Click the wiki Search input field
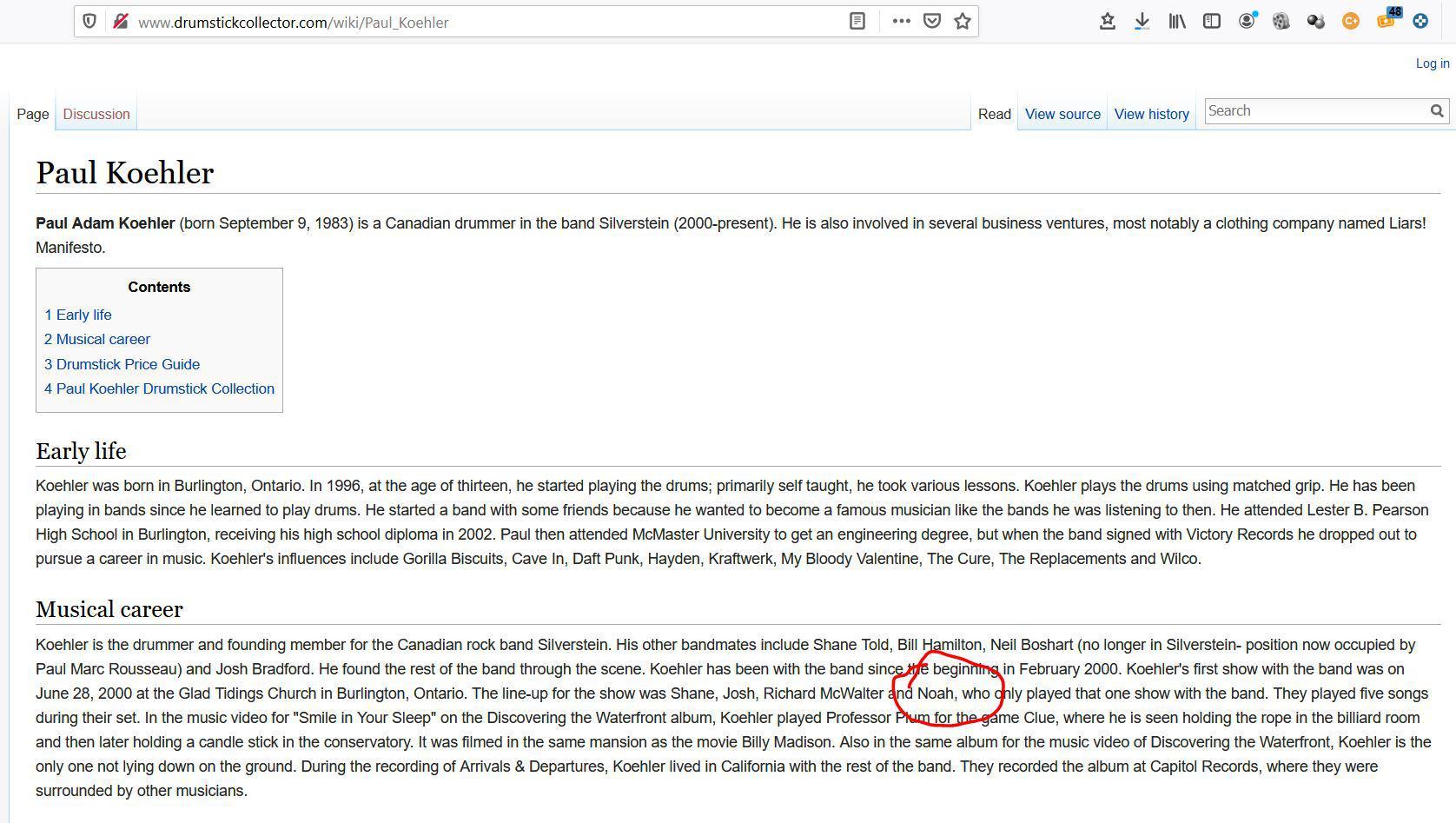This screenshot has width=1456, height=823. pyautogui.click(x=1315, y=111)
